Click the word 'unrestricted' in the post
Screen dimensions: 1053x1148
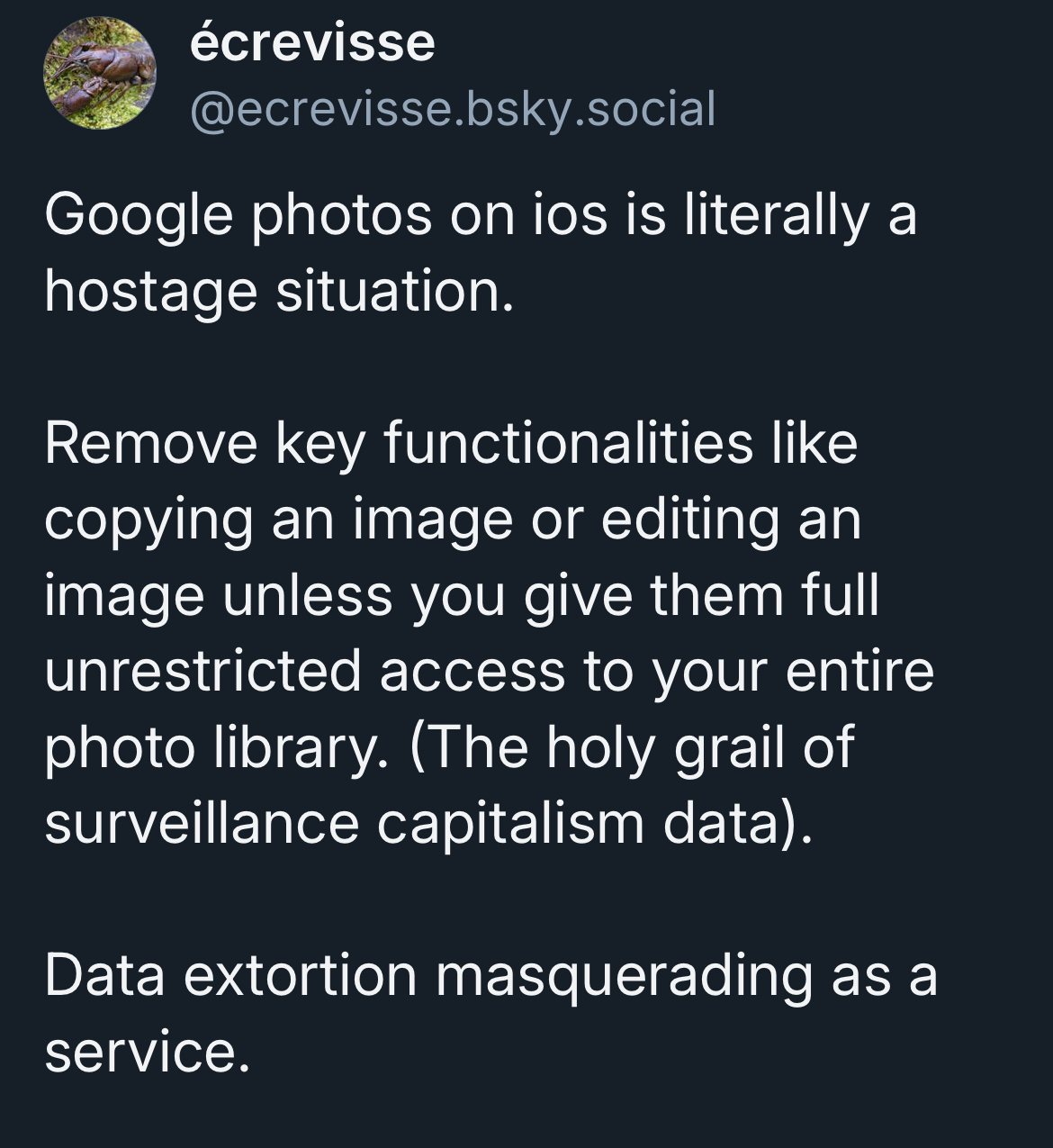tap(202, 671)
